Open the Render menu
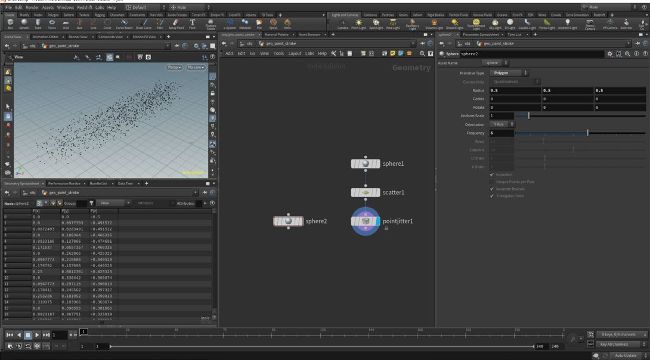 pyautogui.click(x=32, y=7)
